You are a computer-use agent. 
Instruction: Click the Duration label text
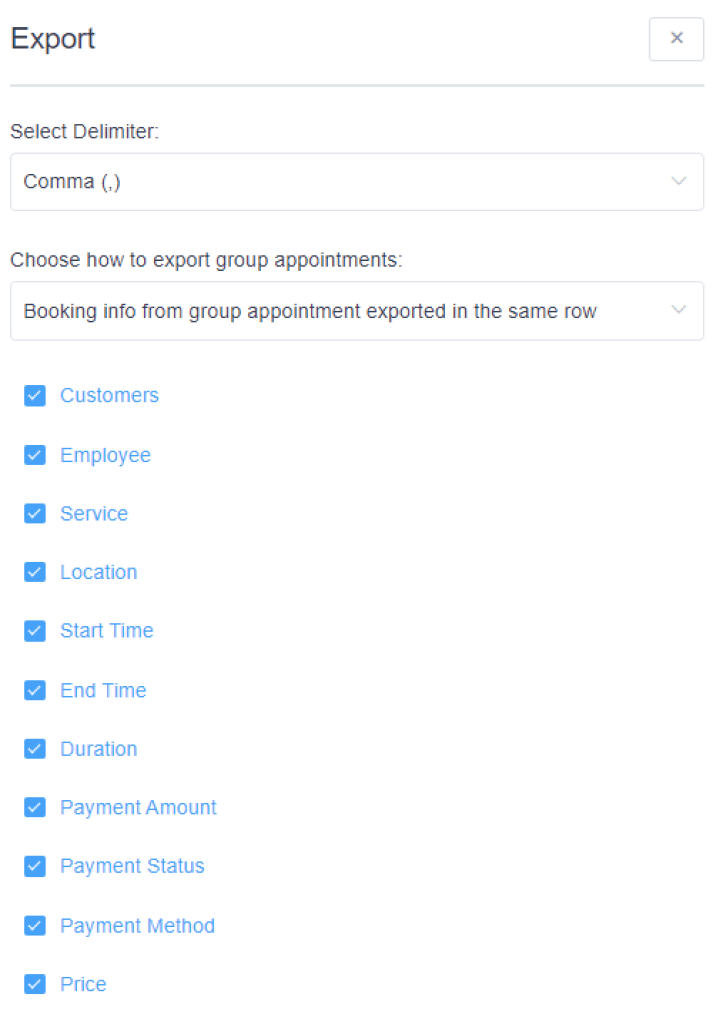98,749
